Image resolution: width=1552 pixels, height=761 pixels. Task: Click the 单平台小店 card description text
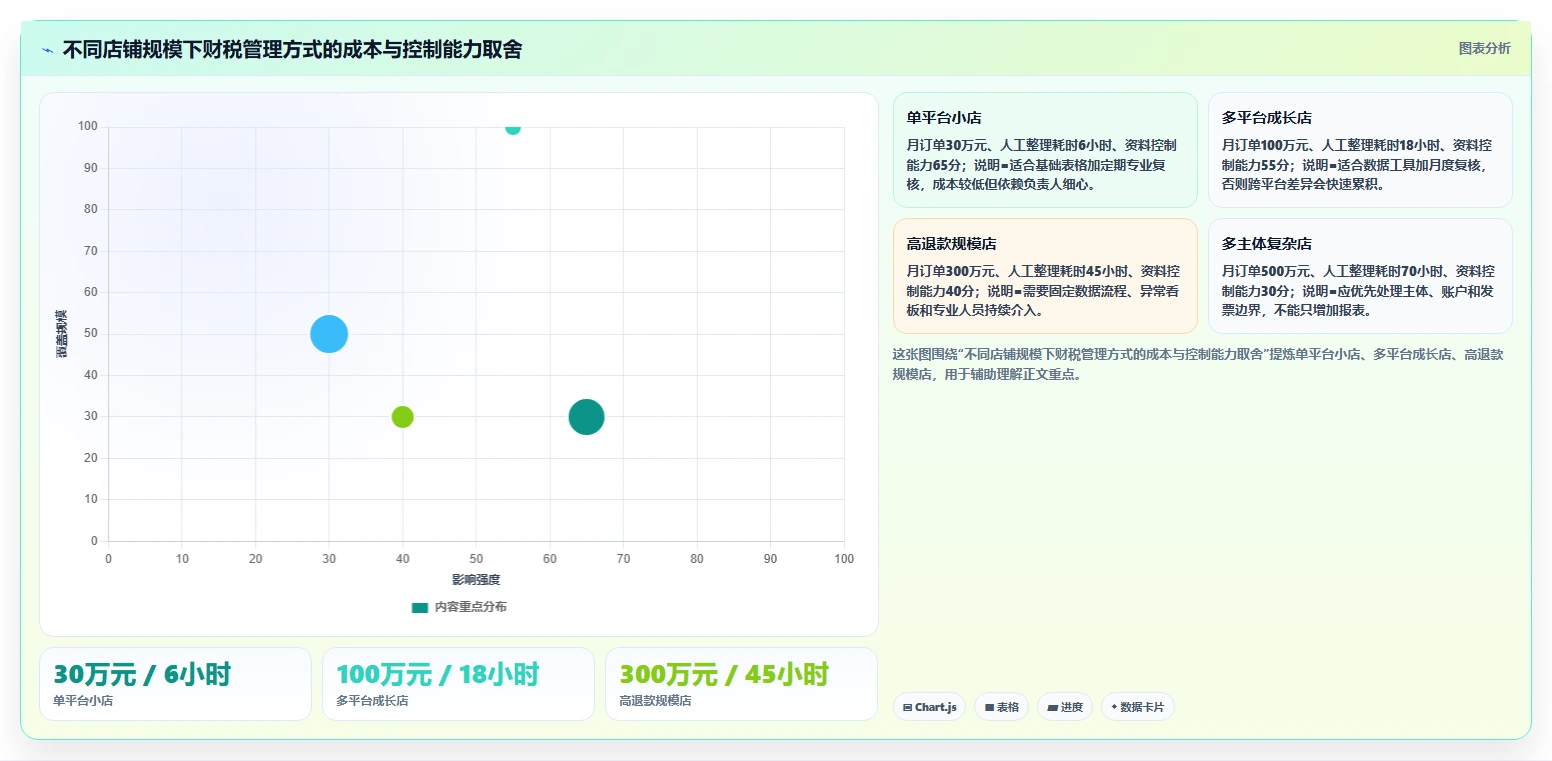tap(1041, 165)
